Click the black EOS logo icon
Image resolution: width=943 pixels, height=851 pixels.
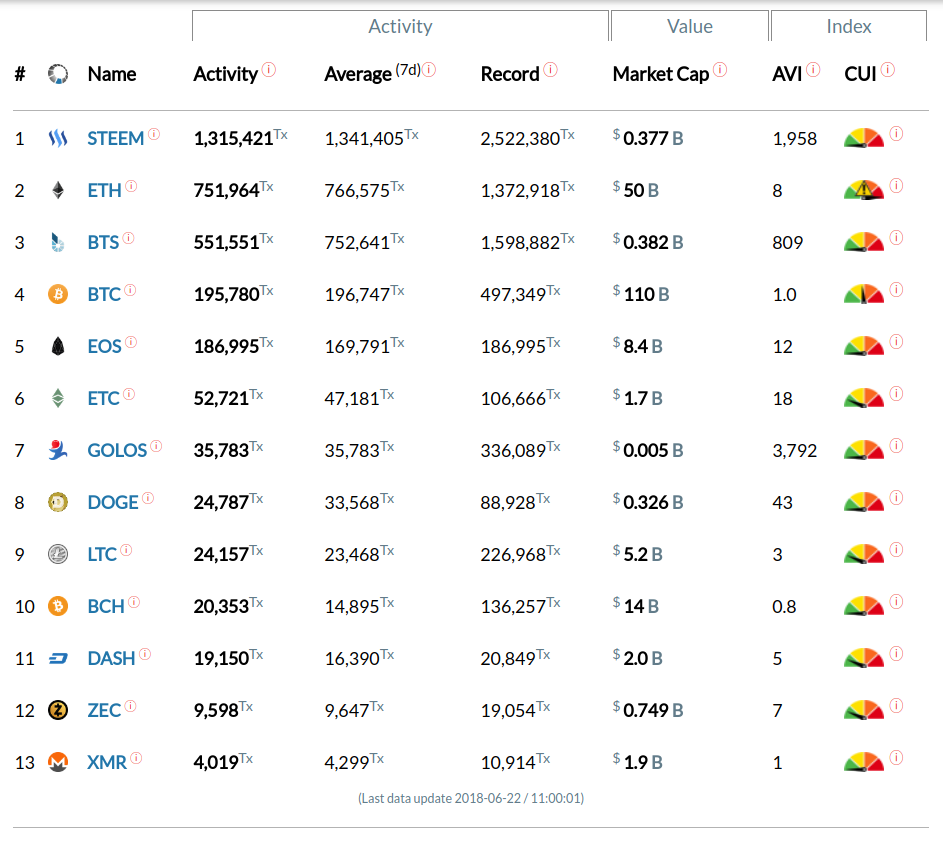tap(58, 346)
